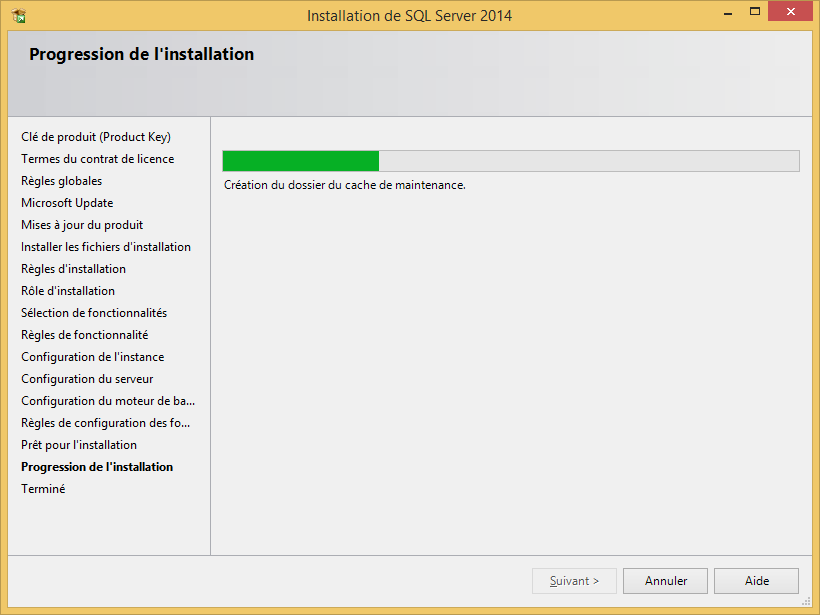This screenshot has width=820, height=615.
Task: Close the SQL Server 2014 installer window
Action: tap(790, 12)
